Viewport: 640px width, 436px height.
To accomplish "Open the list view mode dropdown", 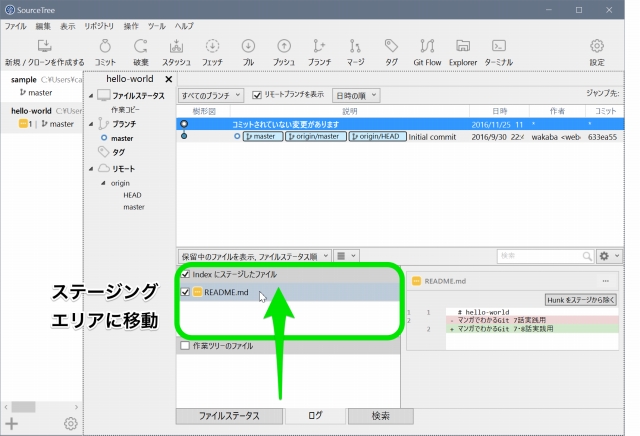I will [x=346, y=256].
